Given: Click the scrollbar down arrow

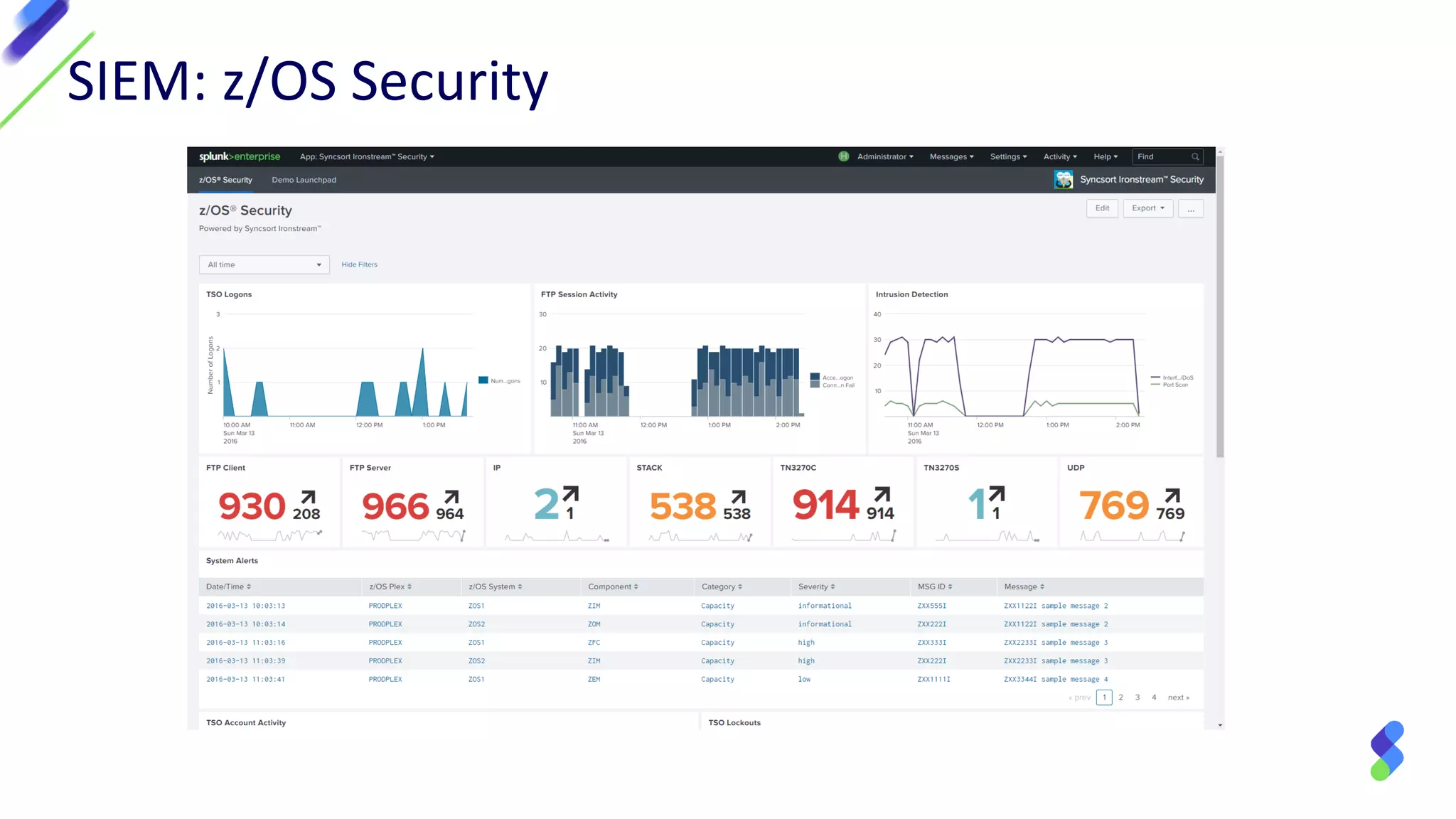Looking at the screenshot, I should [1220, 725].
